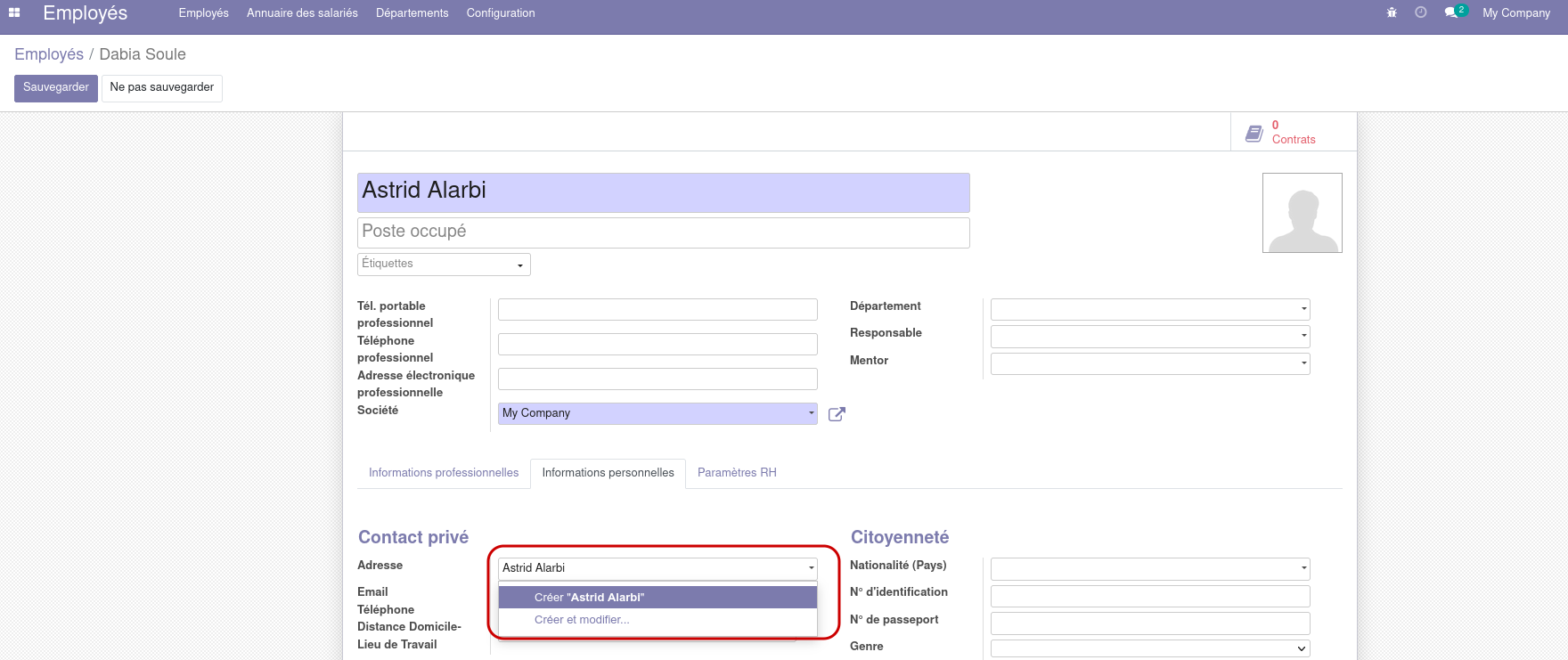Open the apps grid menu icon

[x=14, y=12]
